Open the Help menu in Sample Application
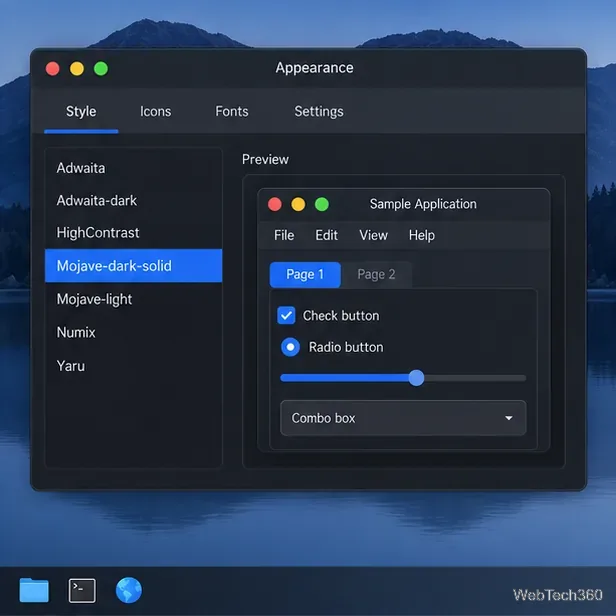 tap(422, 235)
